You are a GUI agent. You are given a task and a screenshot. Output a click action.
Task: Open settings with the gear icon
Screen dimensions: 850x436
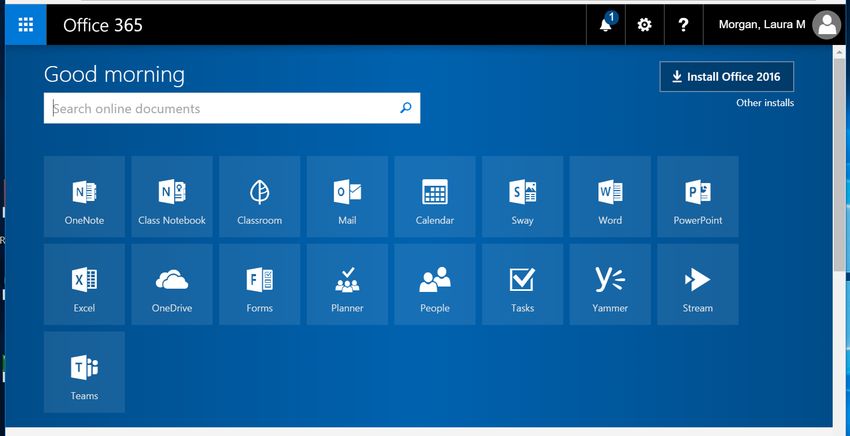click(x=645, y=24)
